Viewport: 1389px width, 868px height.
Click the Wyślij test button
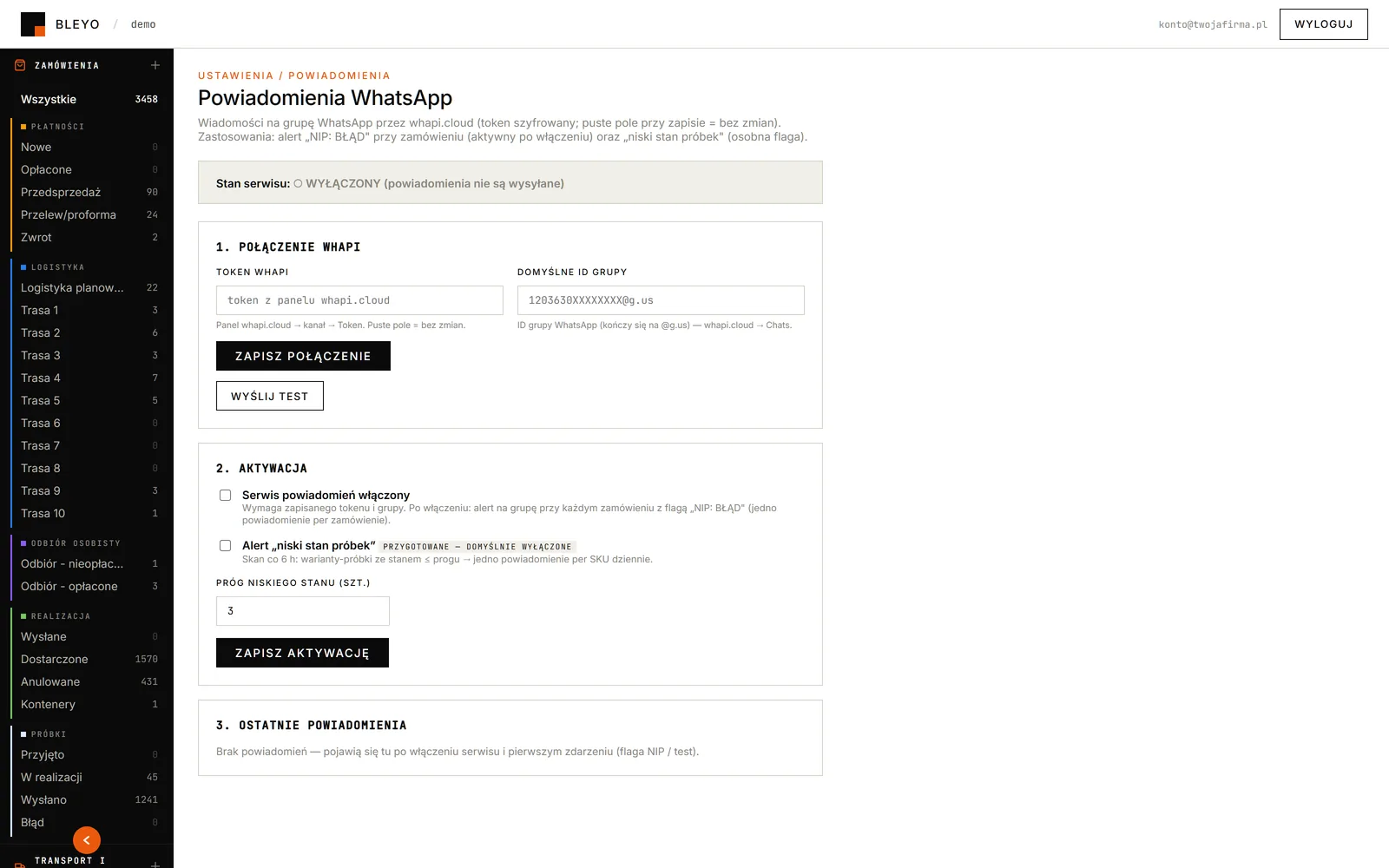(270, 396)
